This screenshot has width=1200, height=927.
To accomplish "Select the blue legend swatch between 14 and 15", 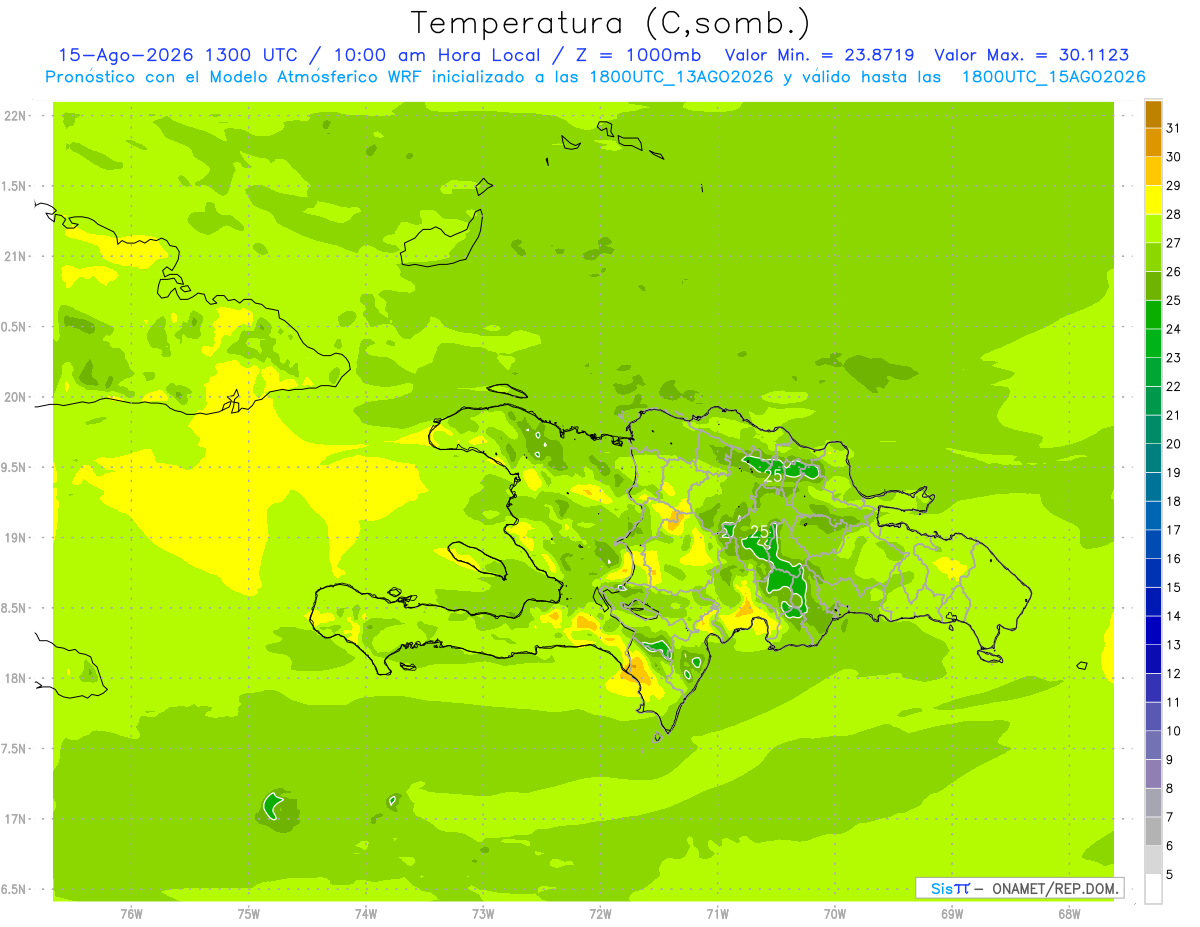I will (x=1153, y=601).
